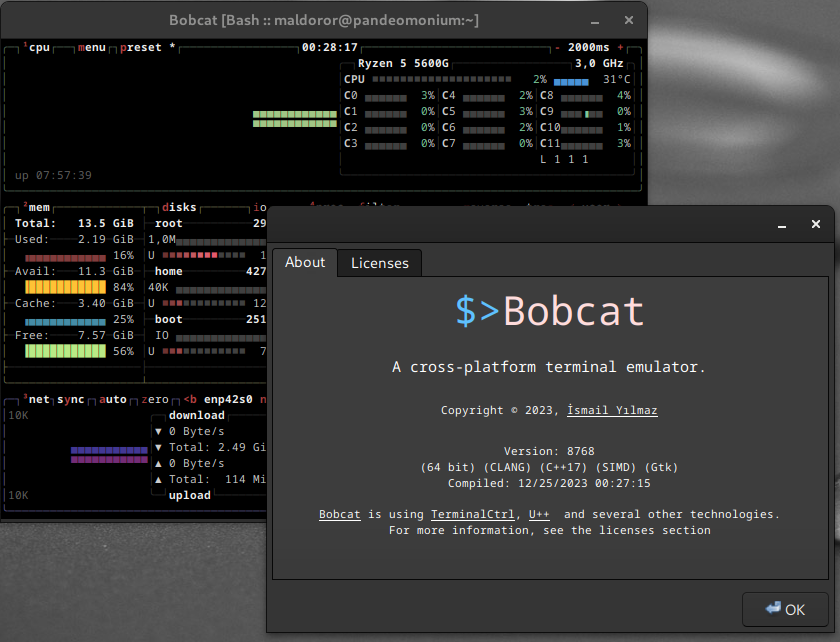This screenshot has width=840, height=642.
Task: Click the disks panel header
Action: [x=179, y=207]
